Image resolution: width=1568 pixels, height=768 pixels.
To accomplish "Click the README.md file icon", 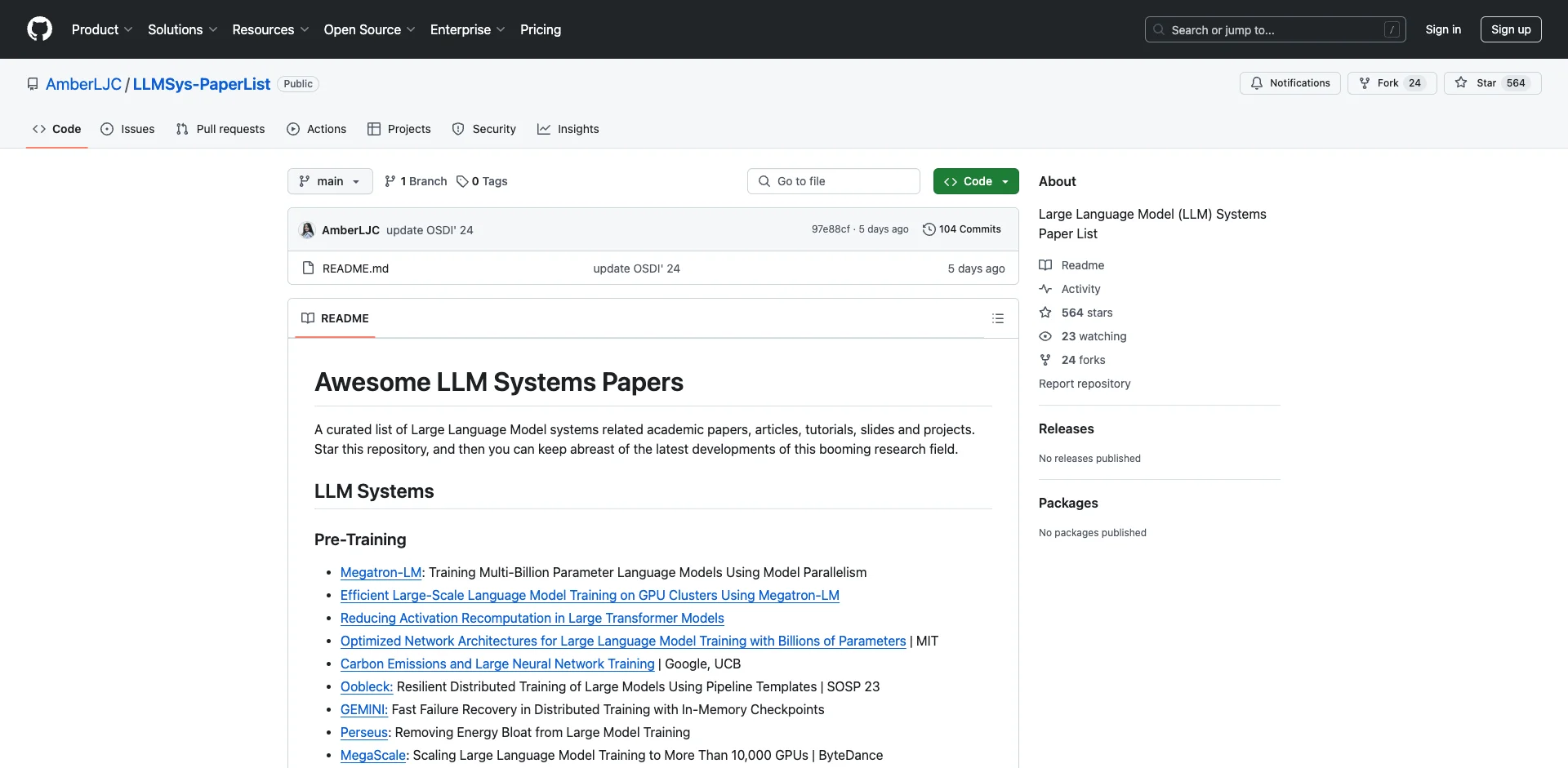I will (x=308, y=269).
